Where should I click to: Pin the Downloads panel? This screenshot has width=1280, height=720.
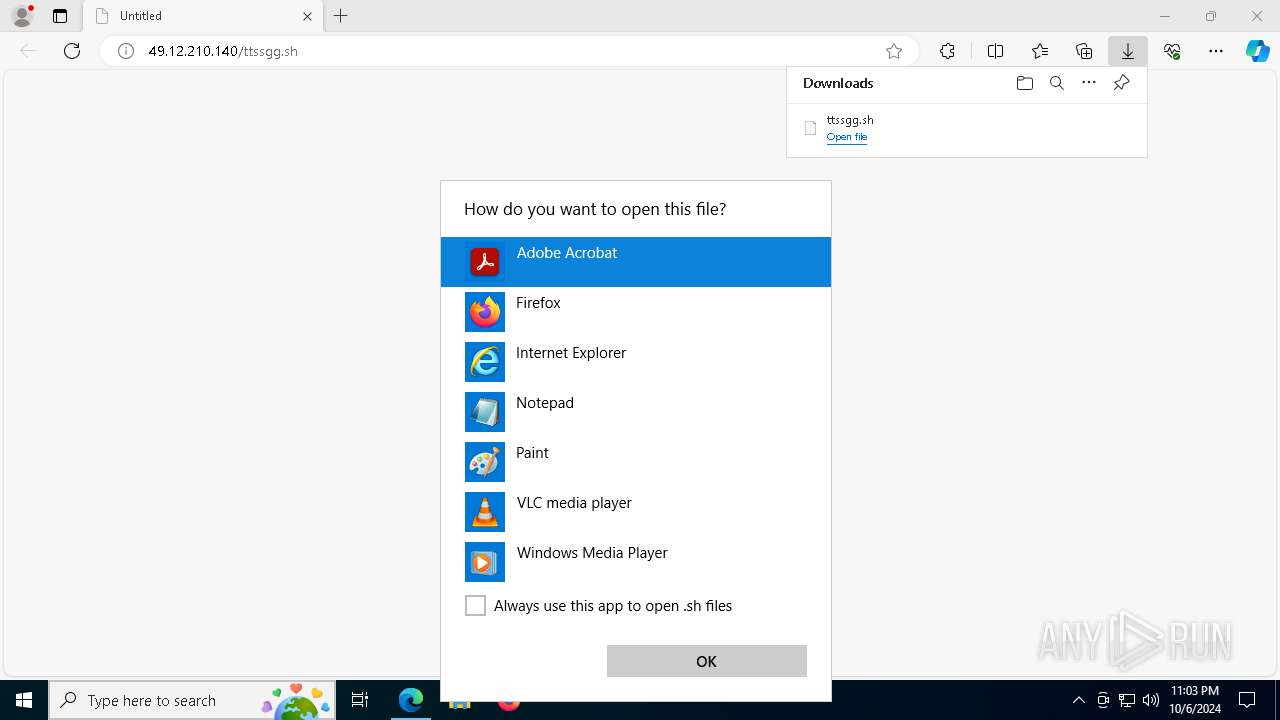tap(1121, 83)
